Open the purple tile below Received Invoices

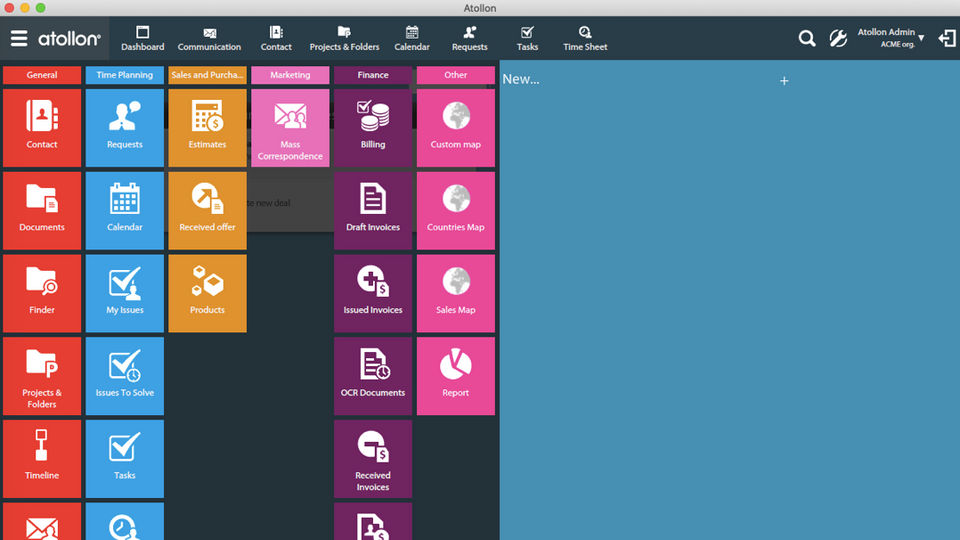(373, 522)
